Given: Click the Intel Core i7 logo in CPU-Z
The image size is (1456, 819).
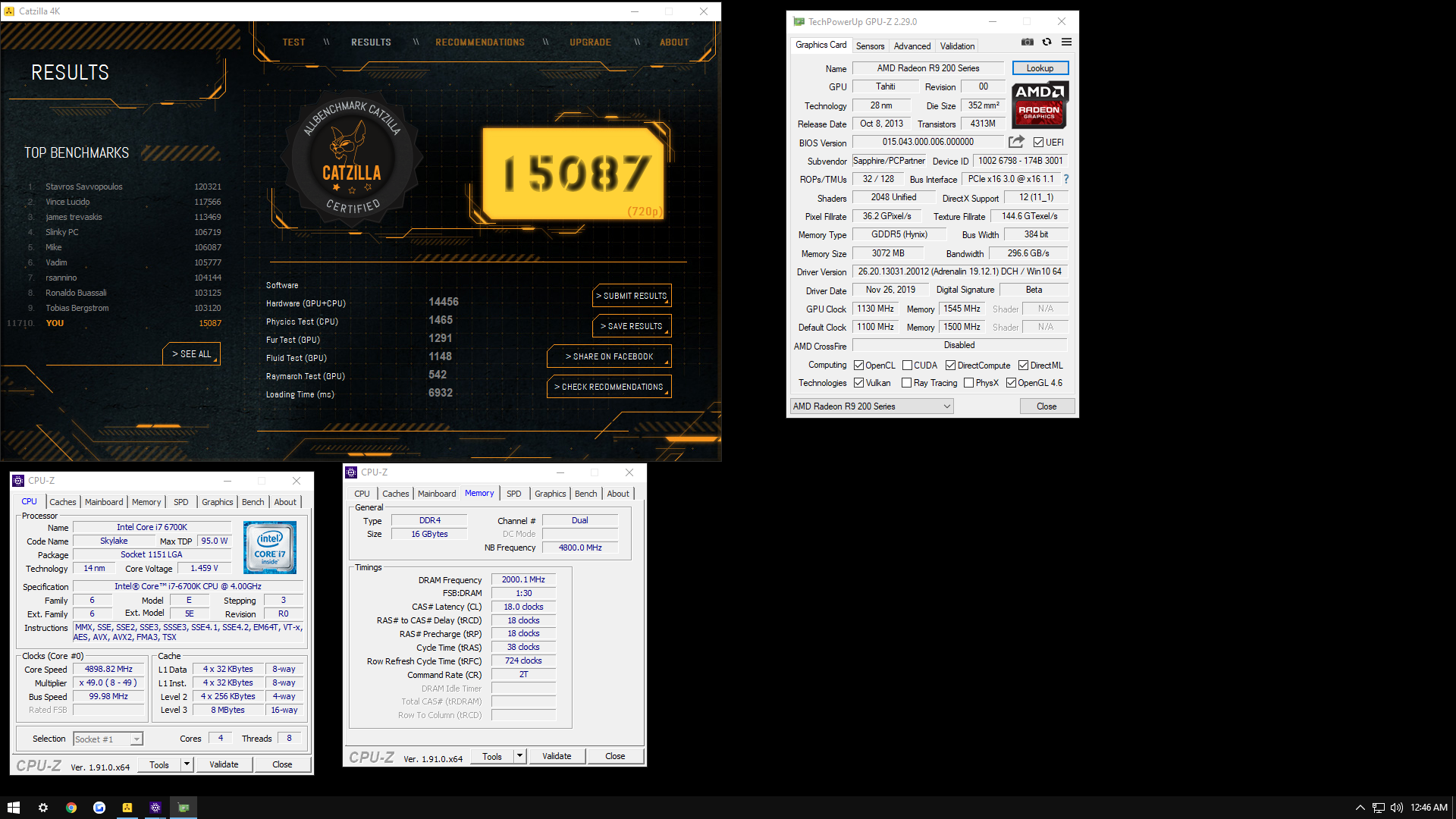Looking at the screenshot, I should [270, 547].
